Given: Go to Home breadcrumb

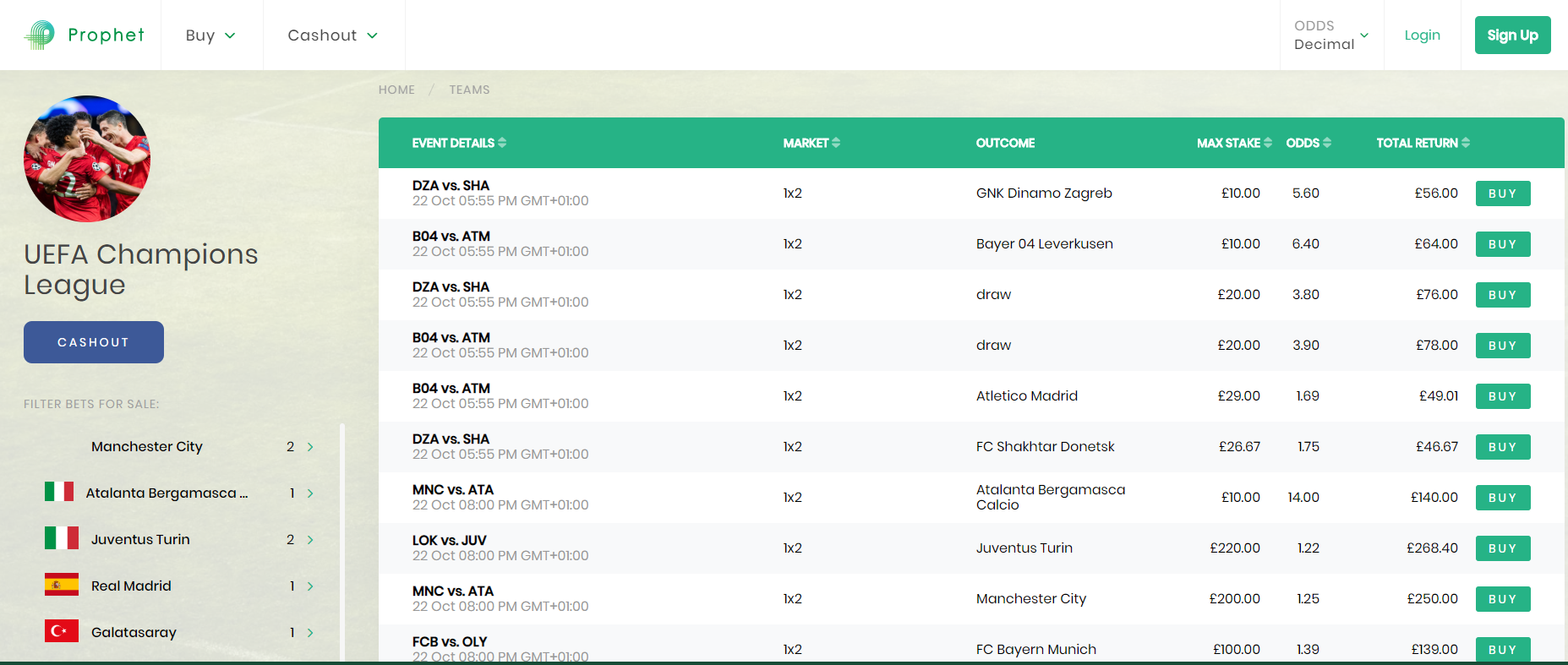Looking at the screenshot, I should 396,90.
